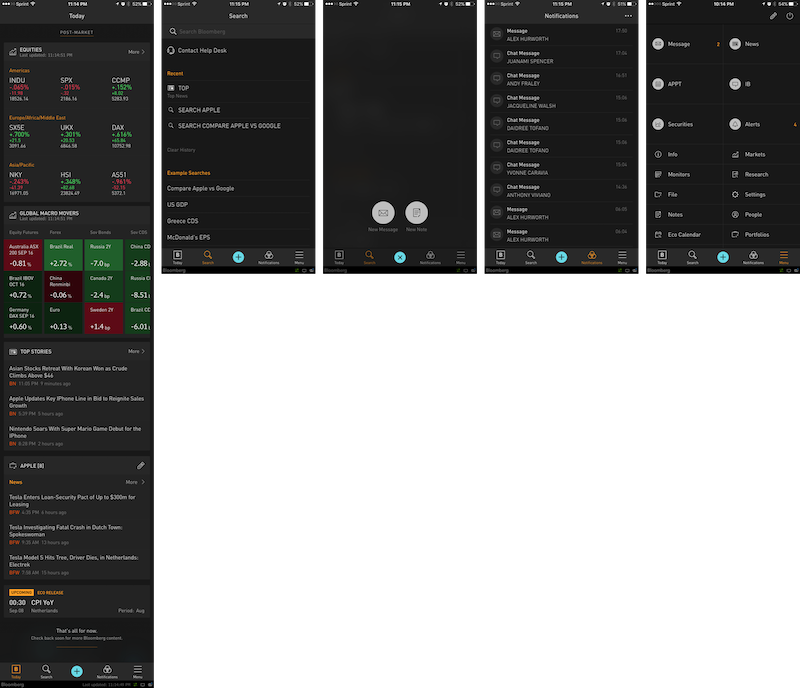
Task: Try example search US GDP
Action: tap(238, 205)
